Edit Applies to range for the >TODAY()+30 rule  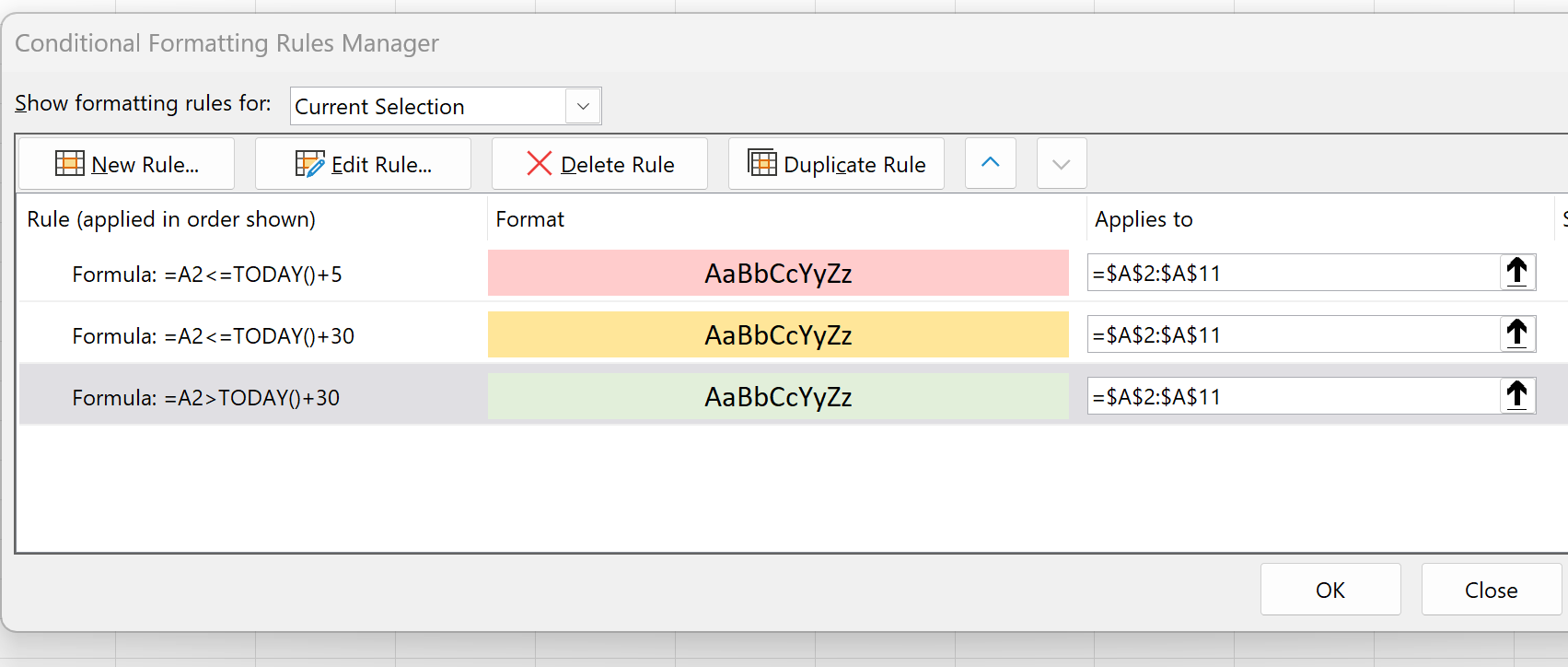pyautogui.click(x=1293, y=396)
